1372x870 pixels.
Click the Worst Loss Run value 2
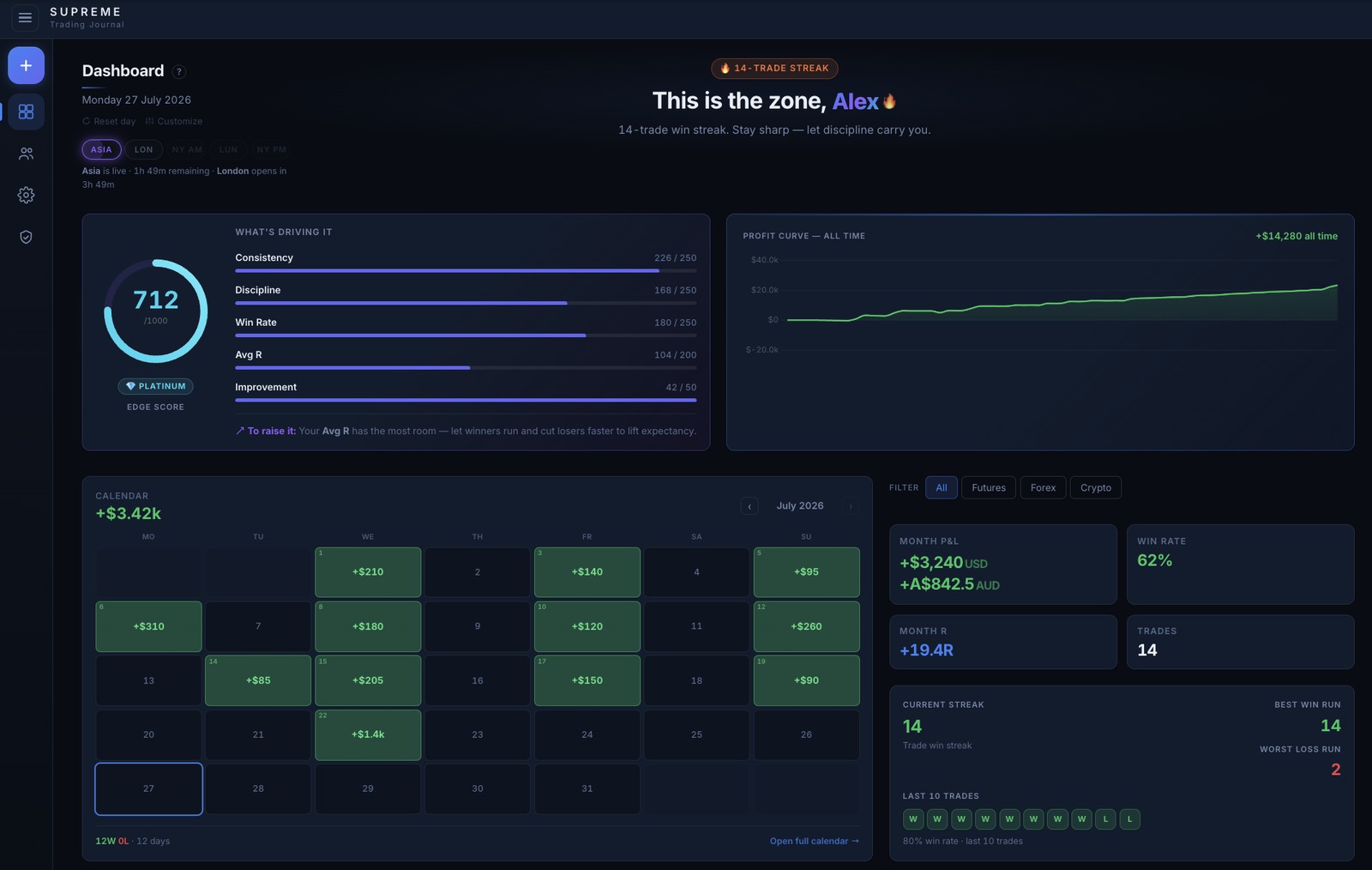[x=1335, y=770]
